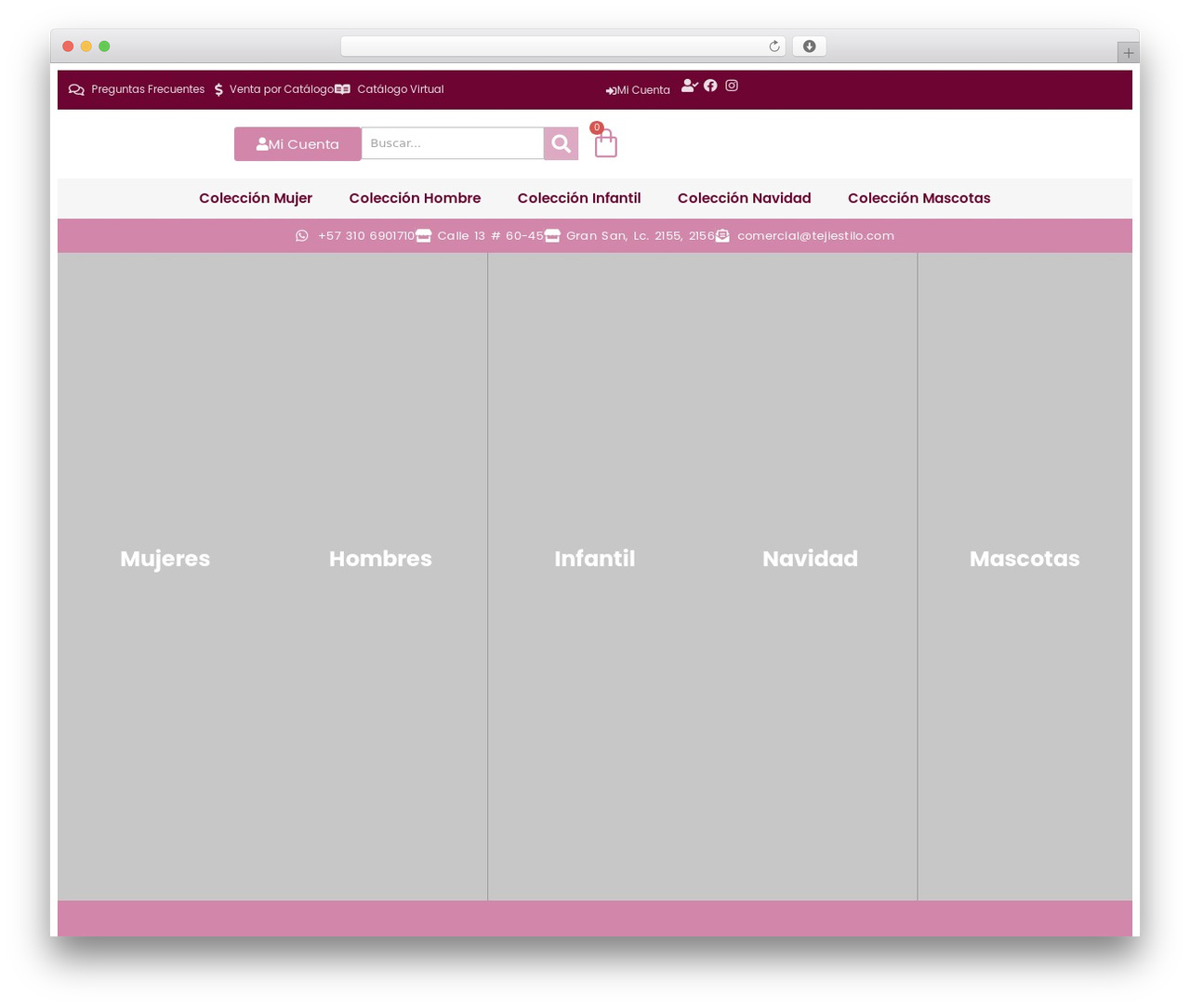Click the browser address bar
Screen dimensions: 1190x1008
point(562,46)
